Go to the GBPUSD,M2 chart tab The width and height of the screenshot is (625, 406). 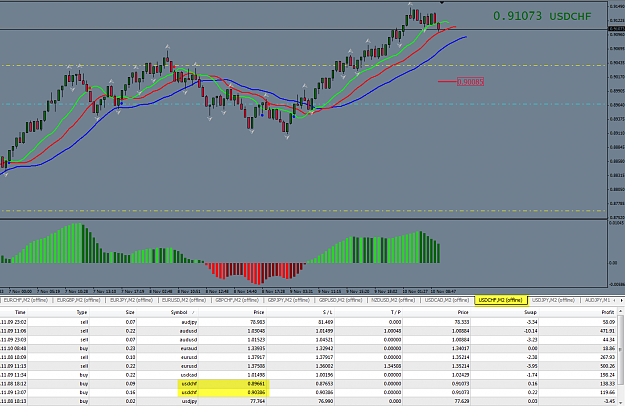tap(340, 300)
